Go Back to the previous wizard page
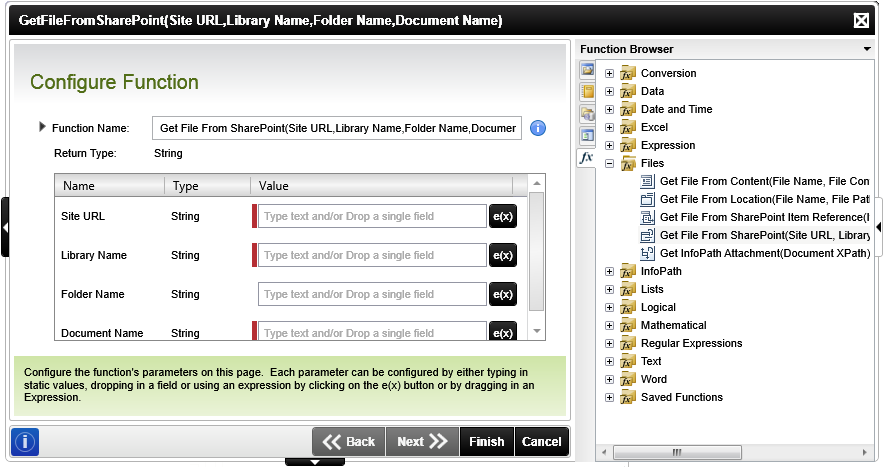 [349, 442]
